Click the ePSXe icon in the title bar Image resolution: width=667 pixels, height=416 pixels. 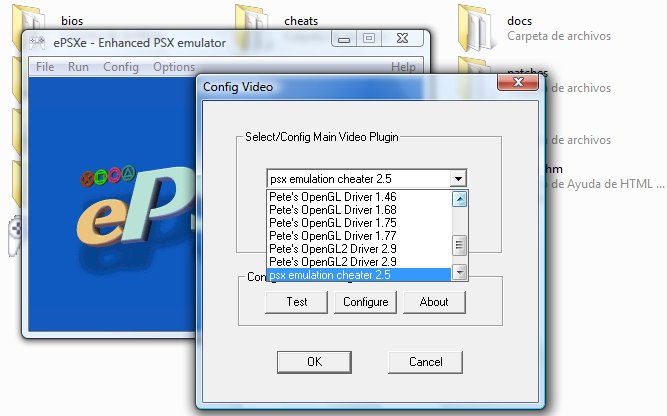(x=37, y=42)
